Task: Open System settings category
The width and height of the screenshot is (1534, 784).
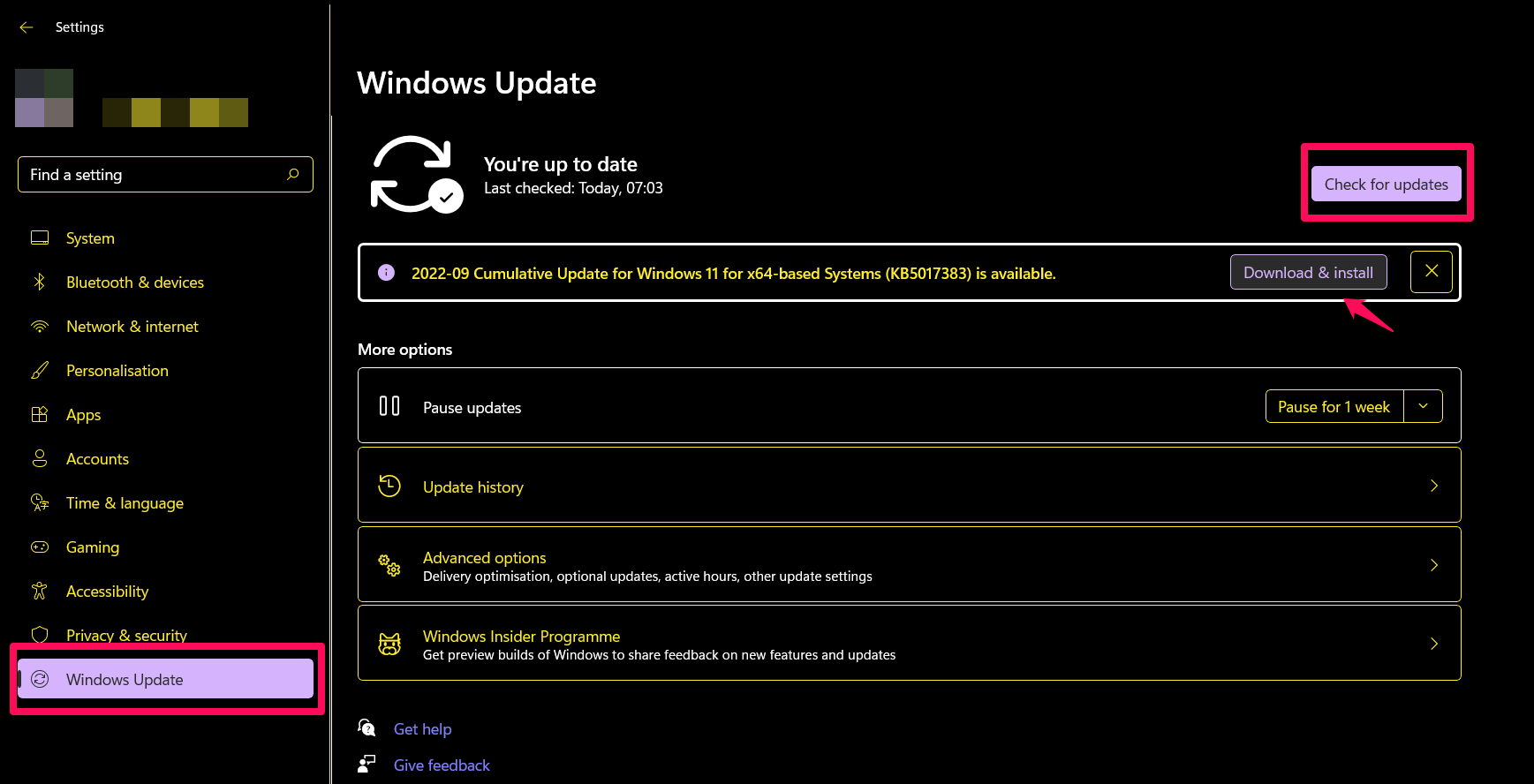Action: coord(165,238)
